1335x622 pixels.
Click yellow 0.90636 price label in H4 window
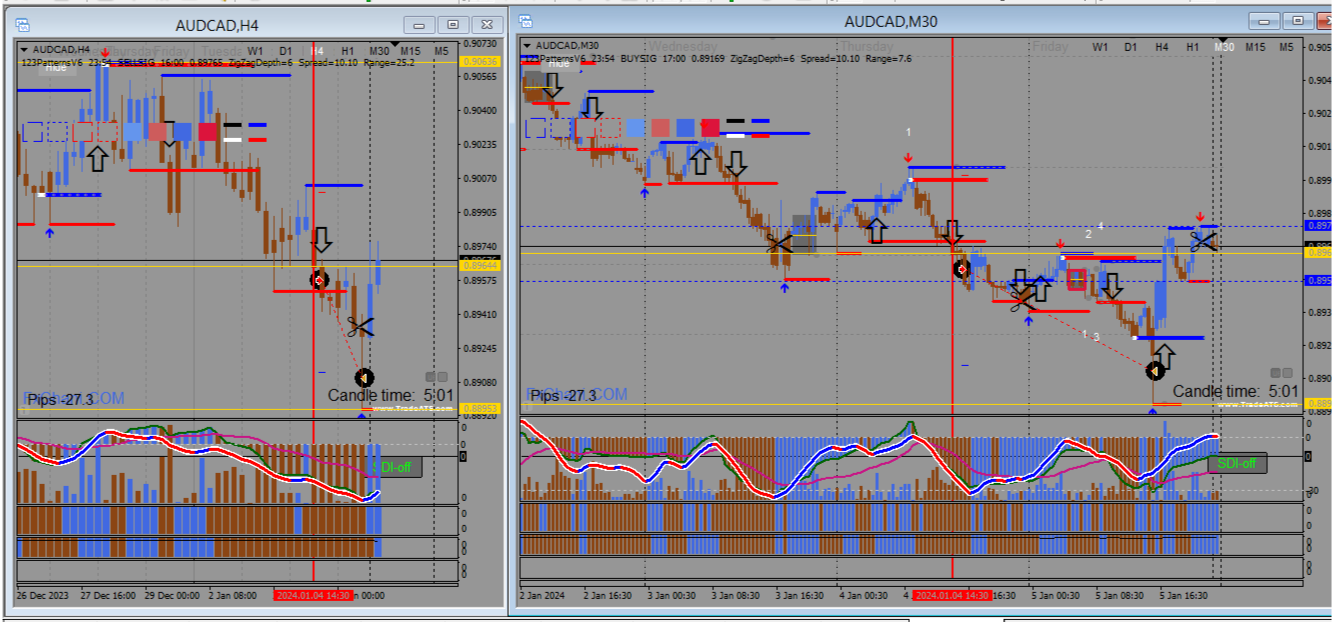click(x=478, y=62)
